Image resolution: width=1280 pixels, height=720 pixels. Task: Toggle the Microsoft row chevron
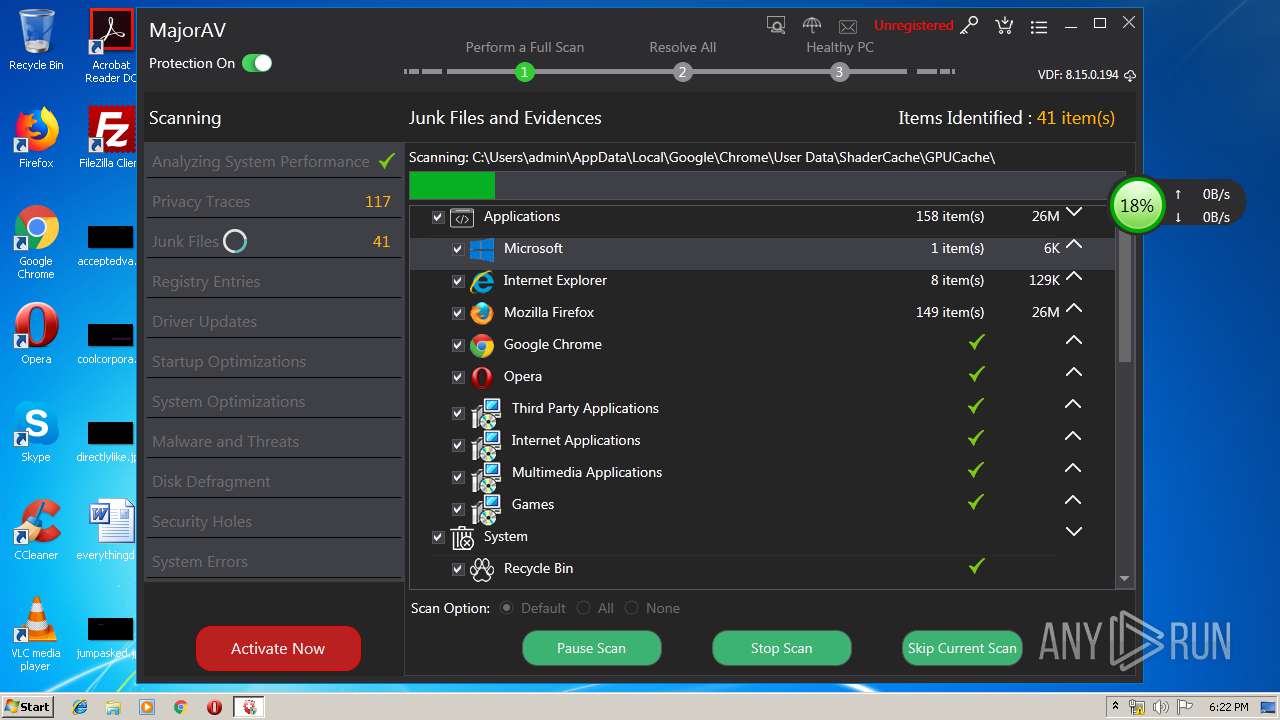pos(1074,244)
